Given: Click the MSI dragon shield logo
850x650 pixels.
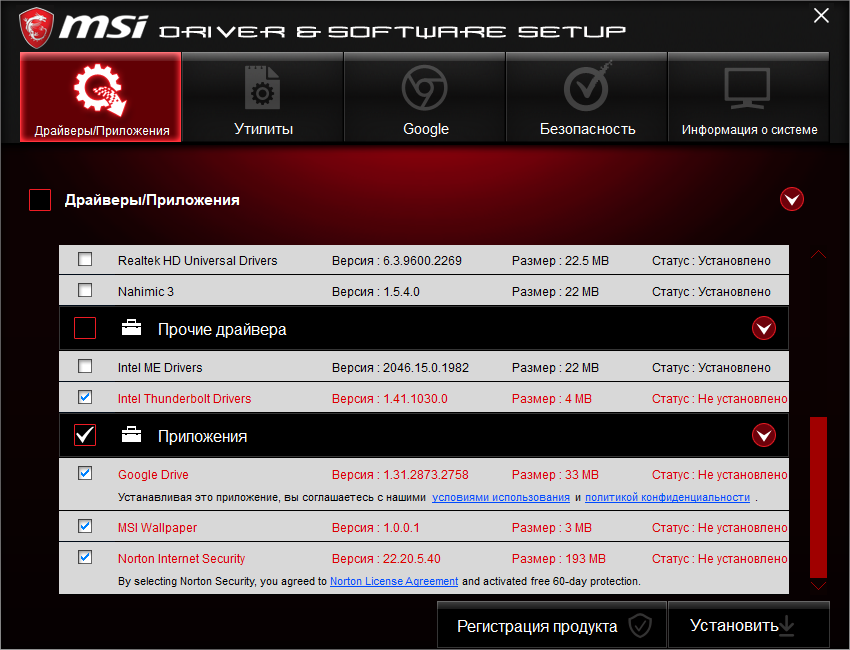Looking at the screenshot, I should (x=36, y=27).
